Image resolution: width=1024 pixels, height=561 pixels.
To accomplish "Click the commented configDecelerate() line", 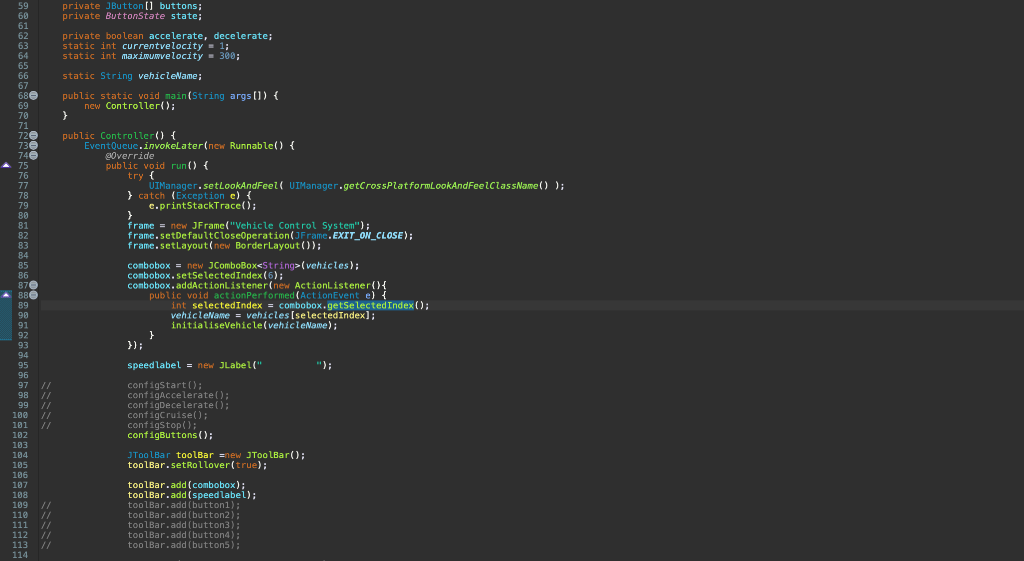I will tap(178, 405).
